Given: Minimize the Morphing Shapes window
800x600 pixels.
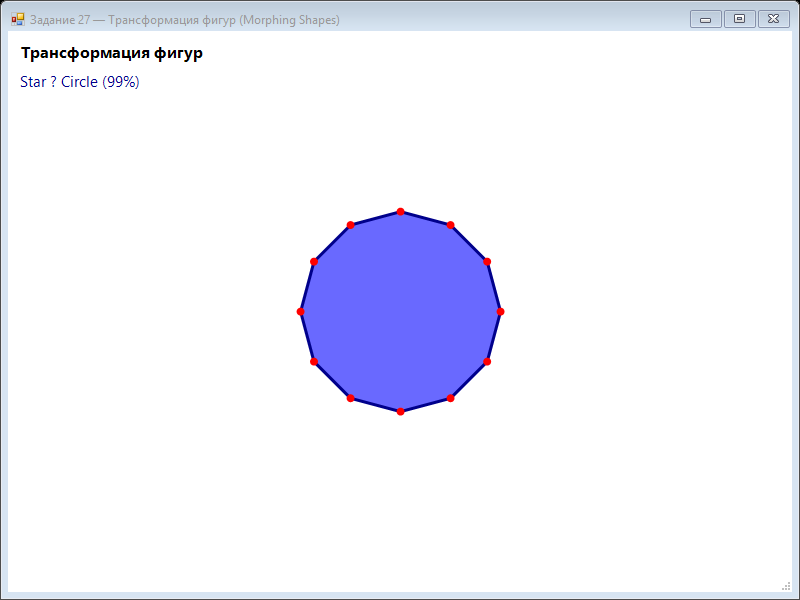Looking at the screenshot, I should click(x=706, y=19).
